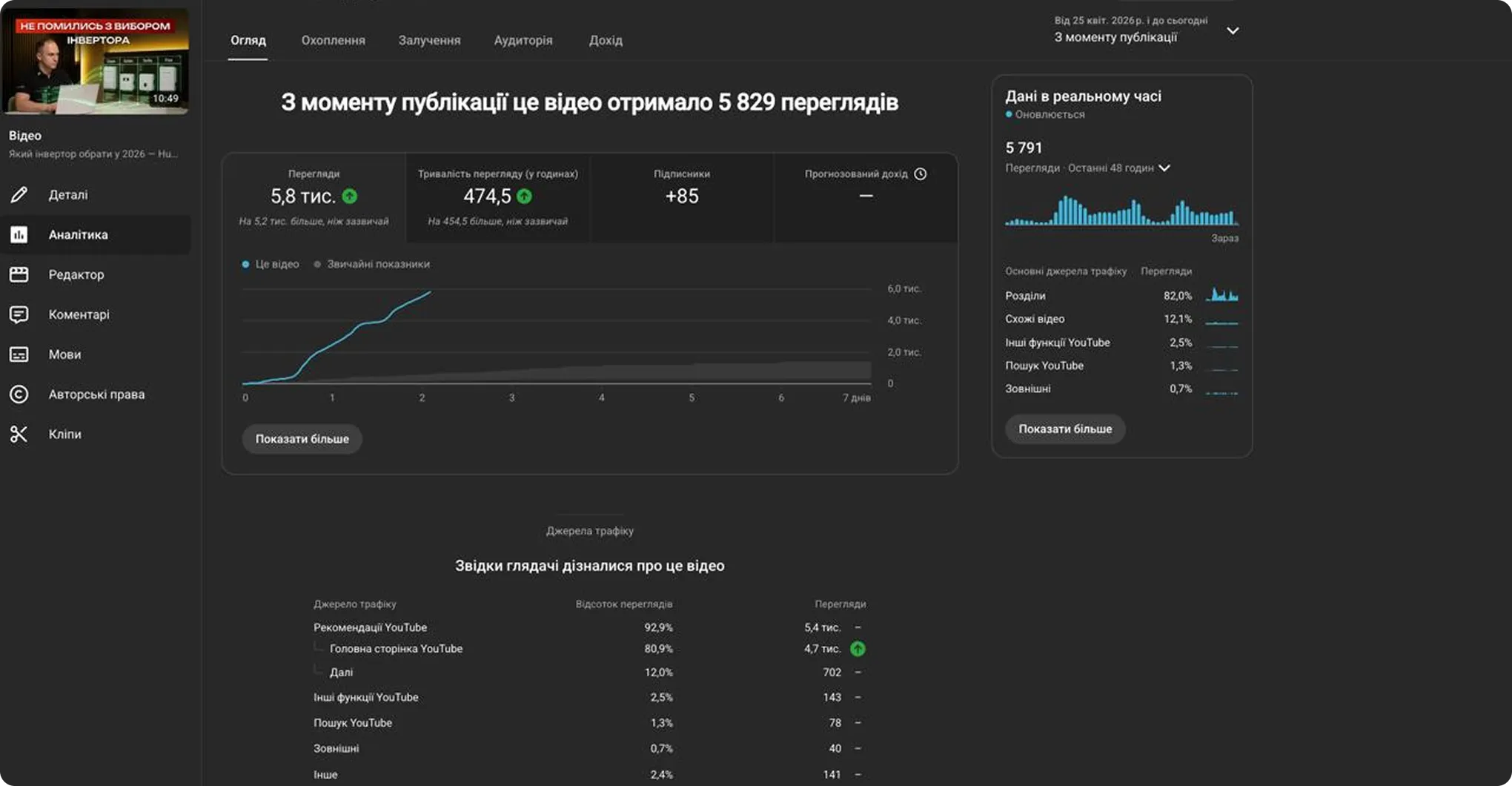Click Пошук YouTube in the realtime panel

point(1044,366)
